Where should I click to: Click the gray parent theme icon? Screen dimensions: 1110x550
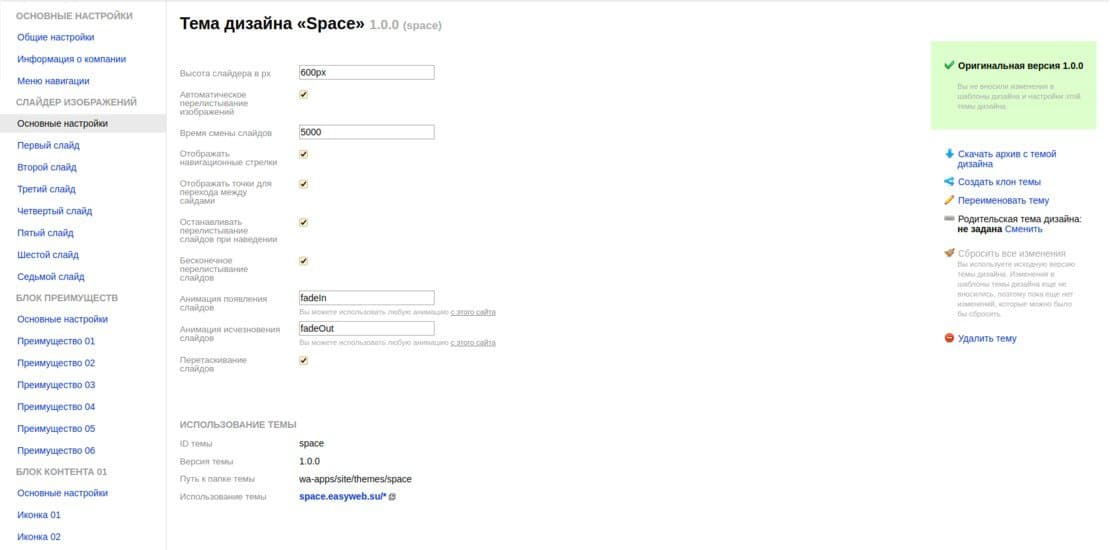[949, 219]
